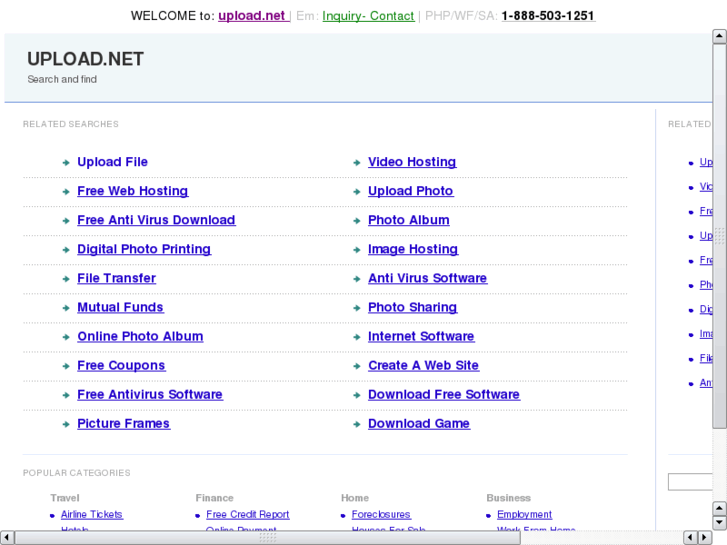Open Foreclosures under Home

[x=381, y=514]
